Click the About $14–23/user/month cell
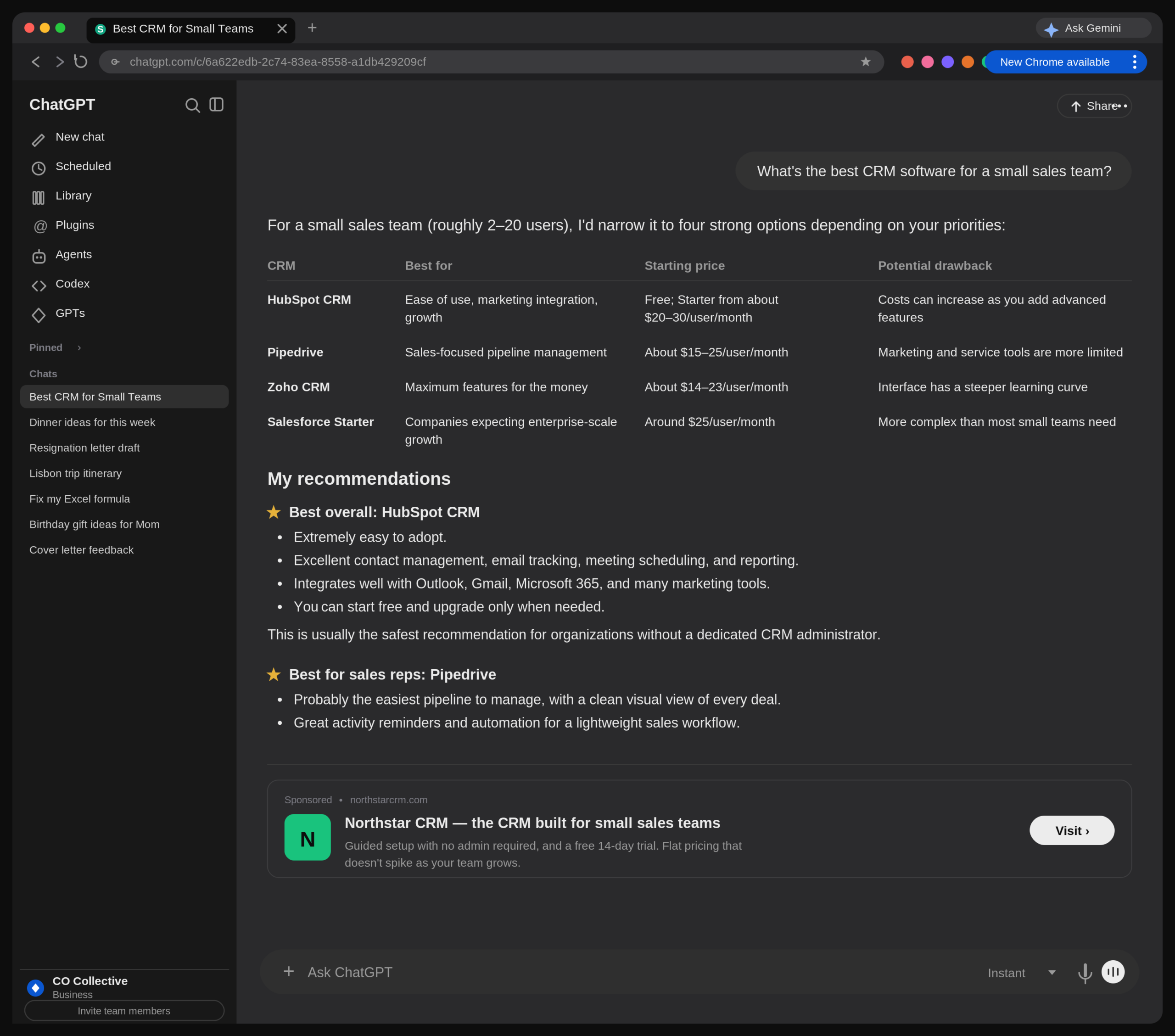Viewport: 1175px width, 1036px height. point(716,387)
